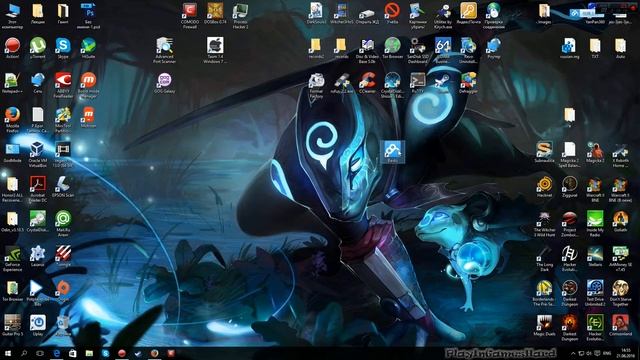Open the Inside My Radio shortcut
The image size is (640, 360).
595,223
